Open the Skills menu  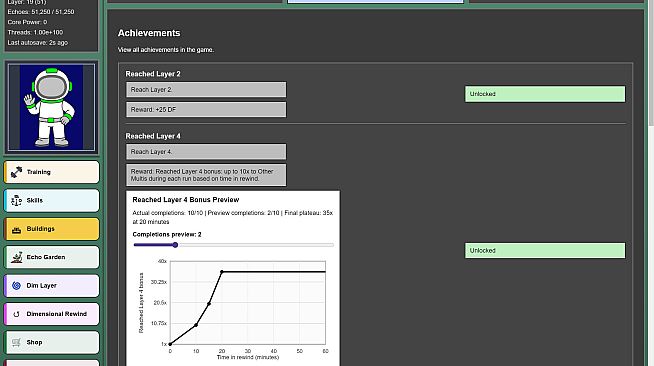[x=52, y=201]
